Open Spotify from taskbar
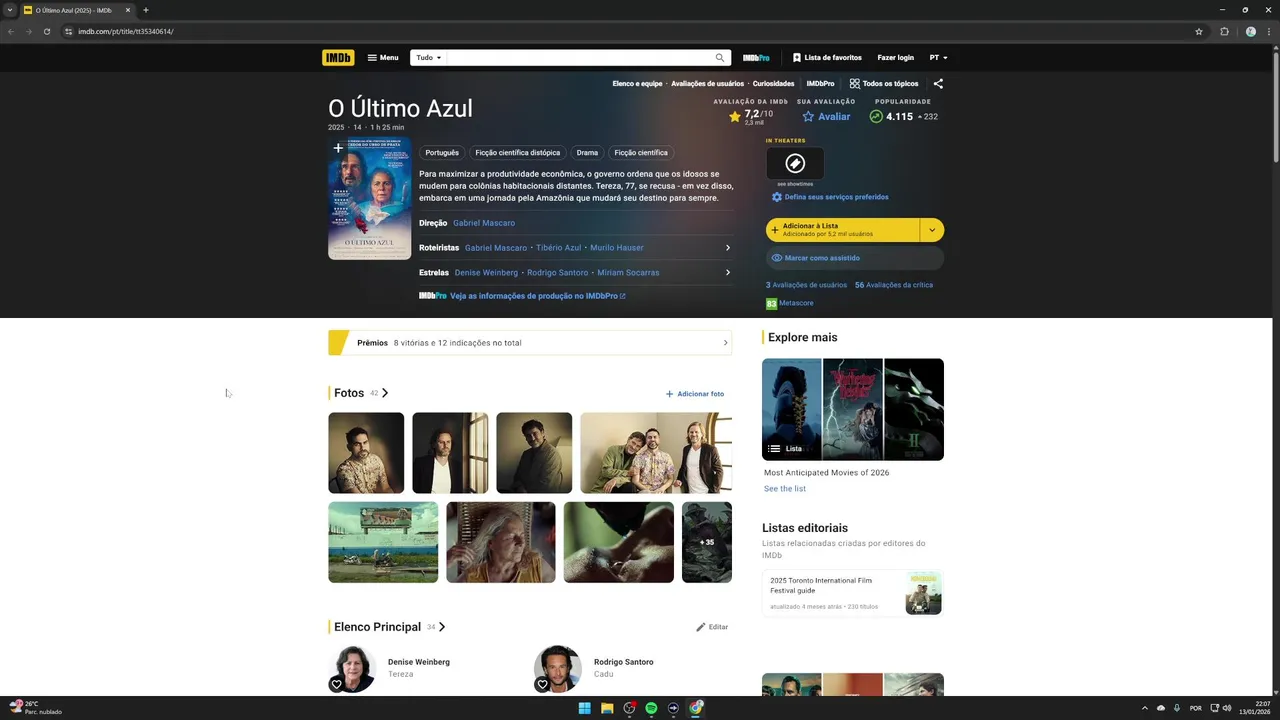This screenshot has height=720, width=1280. [x=651, y=708]
